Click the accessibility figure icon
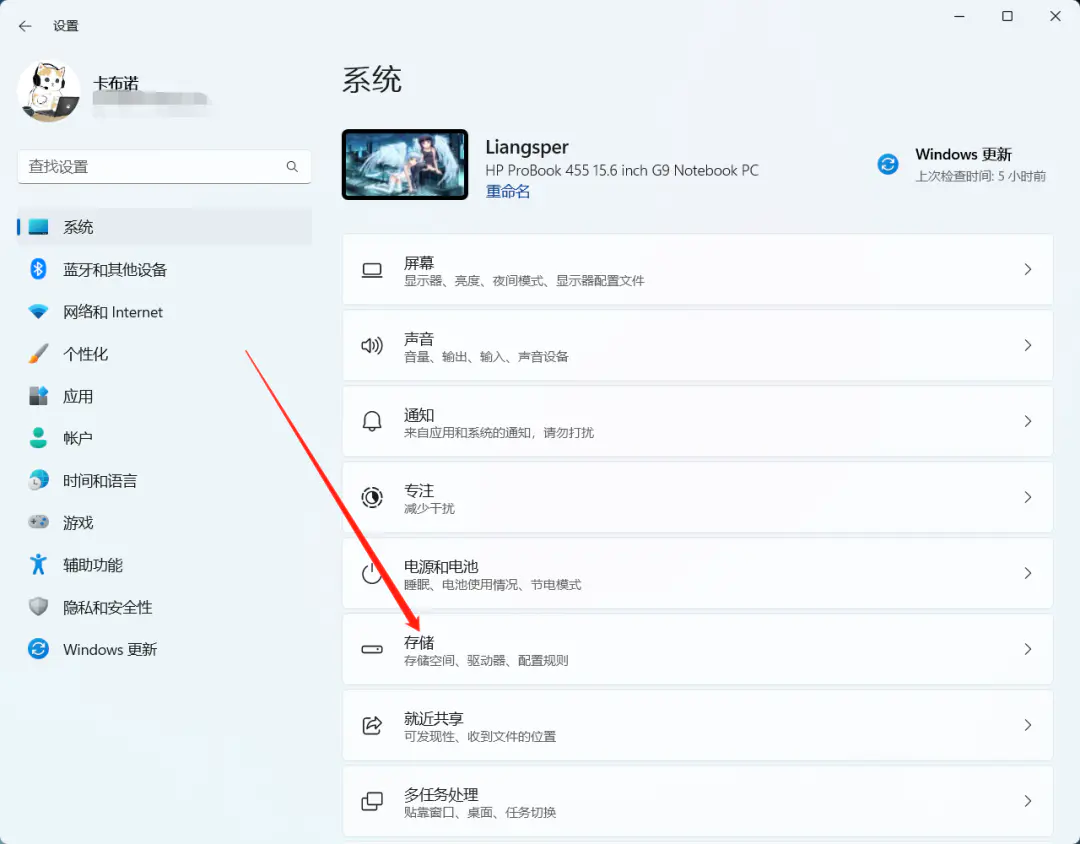Viewport: 1080px width, 844px height. (x=38, y=565)
